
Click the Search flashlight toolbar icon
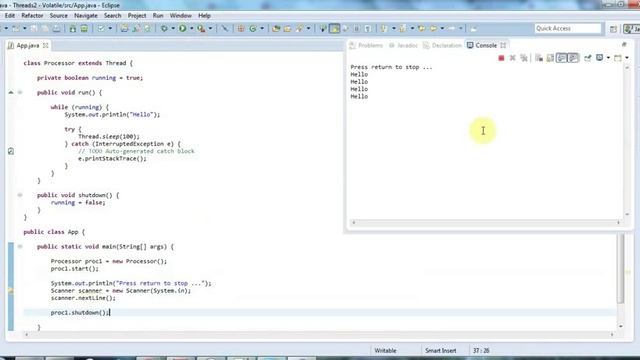pyautogui.click(x=300, y=28)
